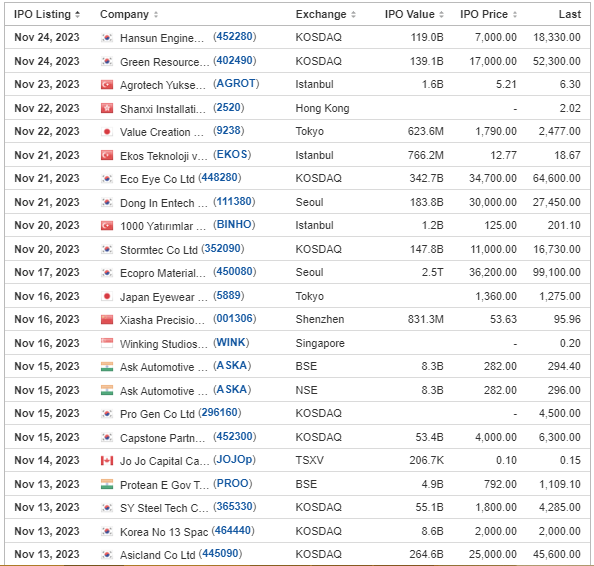Sort table by Exchange column

coord(325,14)
